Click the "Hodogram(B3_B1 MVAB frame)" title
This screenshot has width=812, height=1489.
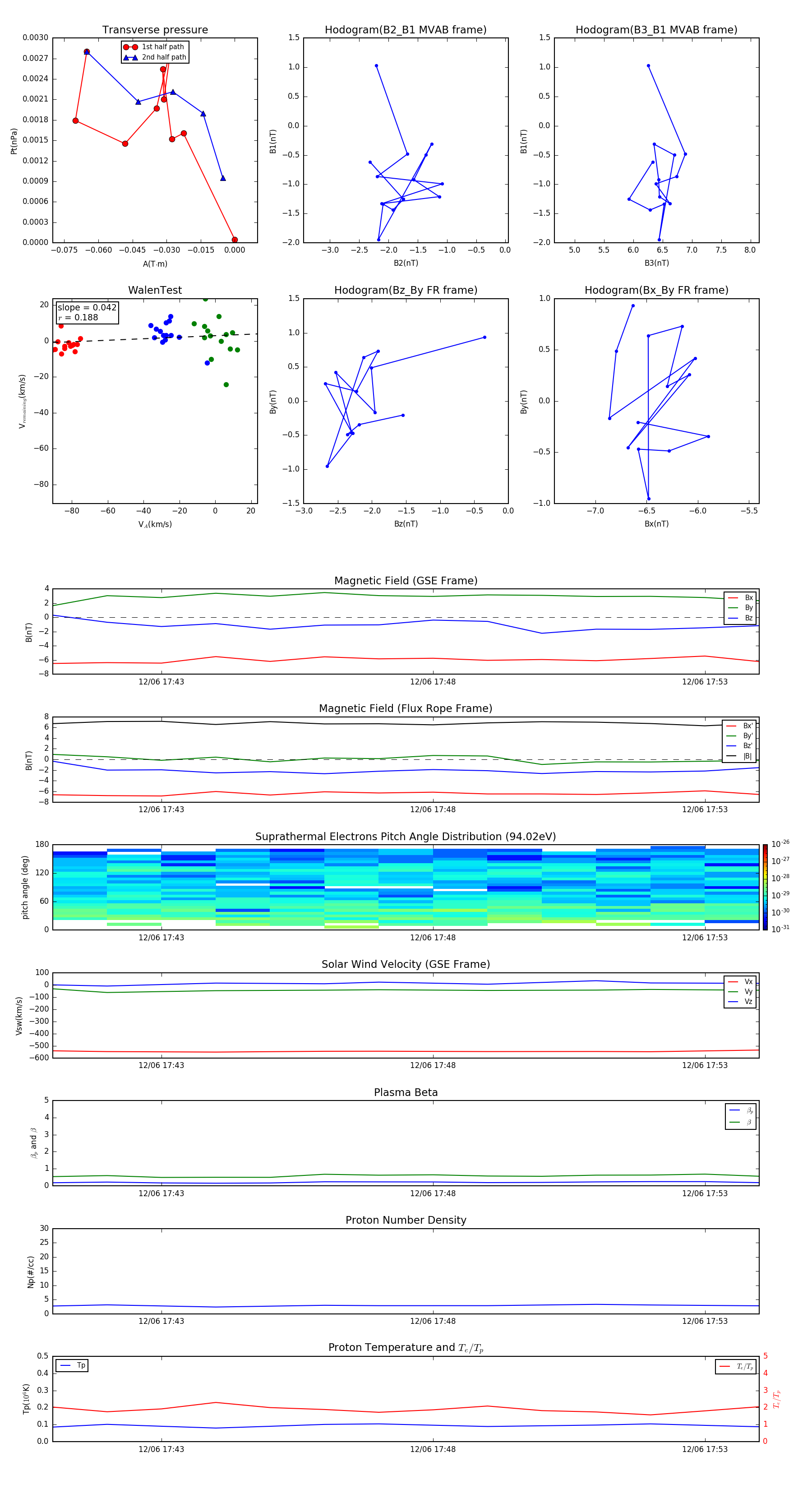click(x=656, y=29)
